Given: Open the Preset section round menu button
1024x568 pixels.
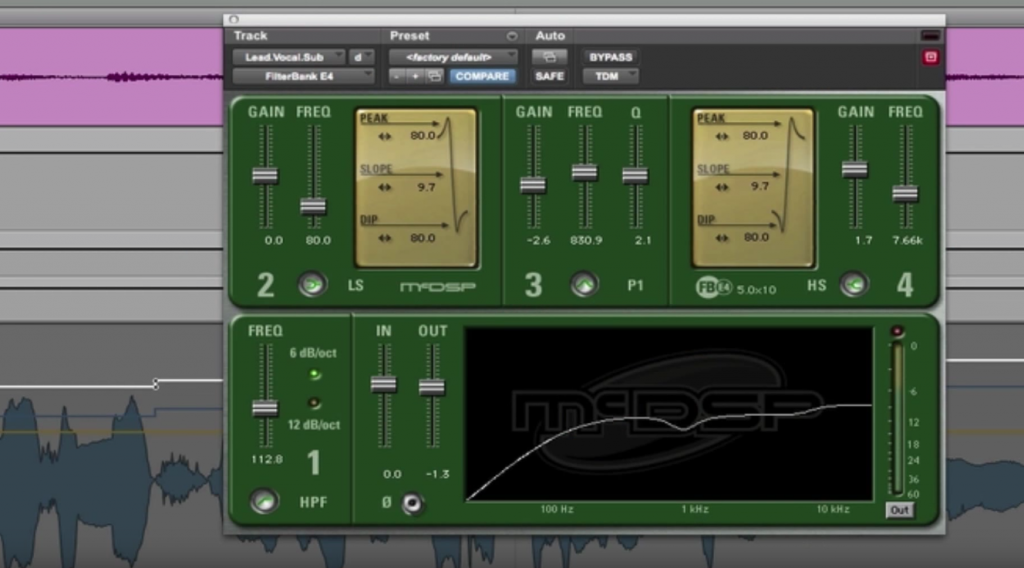Looking at the screenshot, I should pyautogui.click(x=512, y=36).
